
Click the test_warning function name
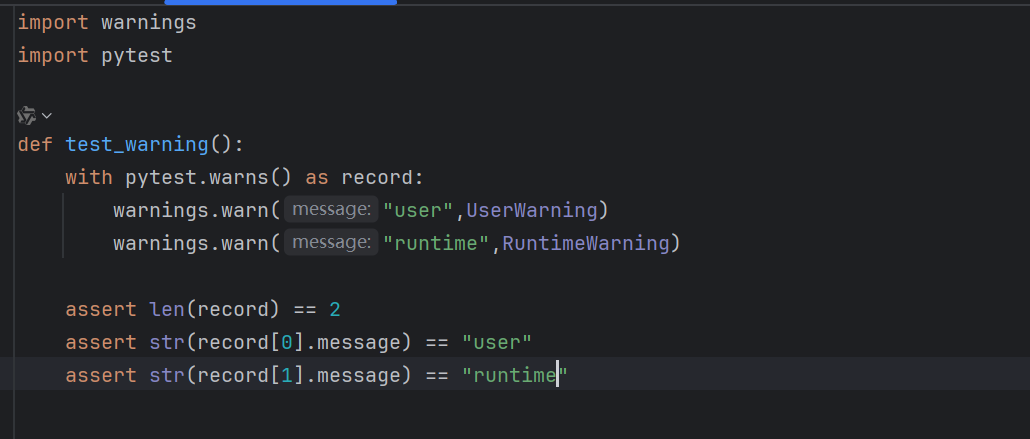137,145
